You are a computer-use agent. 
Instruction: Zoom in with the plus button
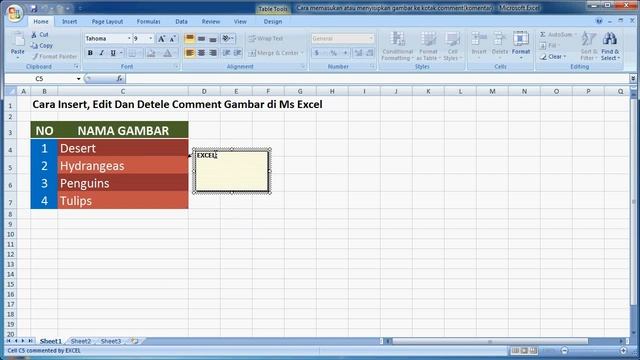click(623, 351)
